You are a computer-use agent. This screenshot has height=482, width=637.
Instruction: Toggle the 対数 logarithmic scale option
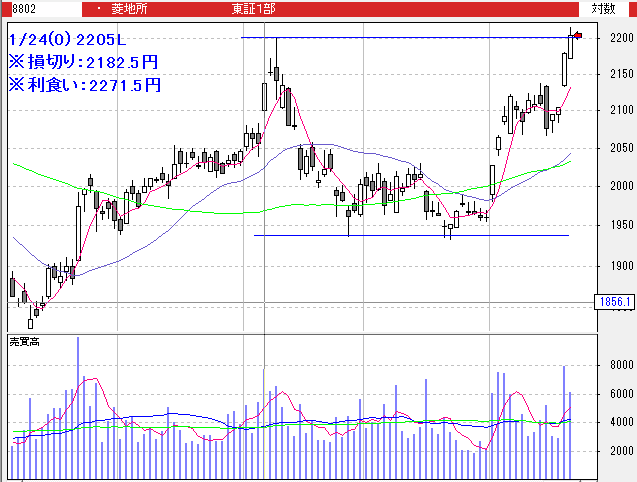click(x=603, y=8)
